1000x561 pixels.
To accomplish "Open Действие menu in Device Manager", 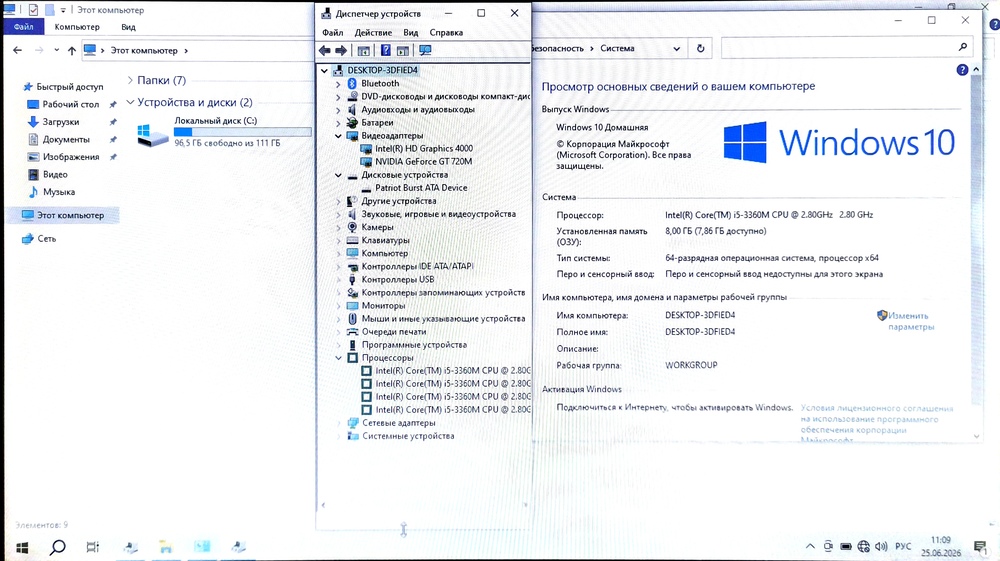I will click(373, 33).
